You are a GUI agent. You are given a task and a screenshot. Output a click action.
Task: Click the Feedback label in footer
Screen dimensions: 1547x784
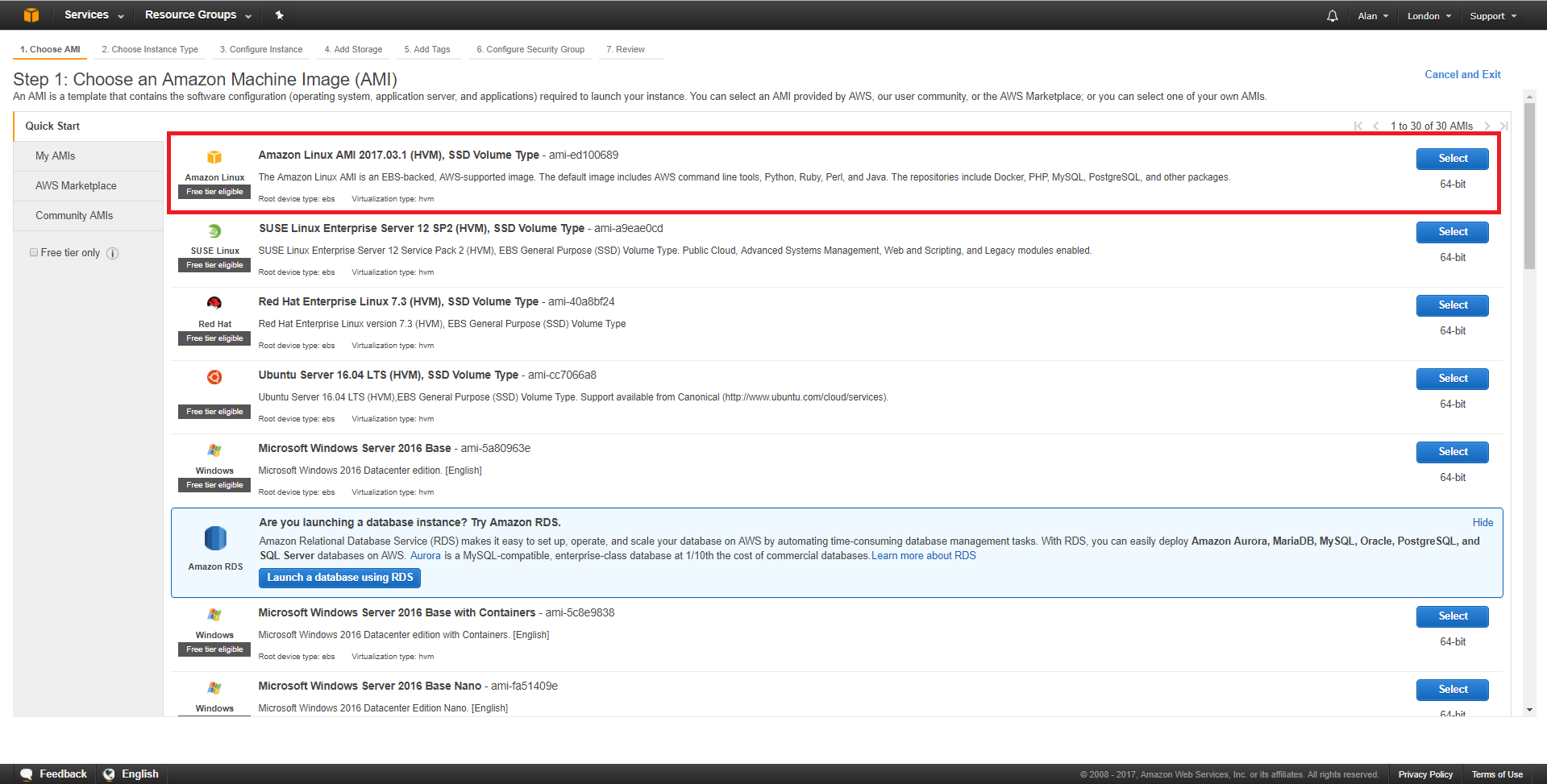[x=63, y=774]
